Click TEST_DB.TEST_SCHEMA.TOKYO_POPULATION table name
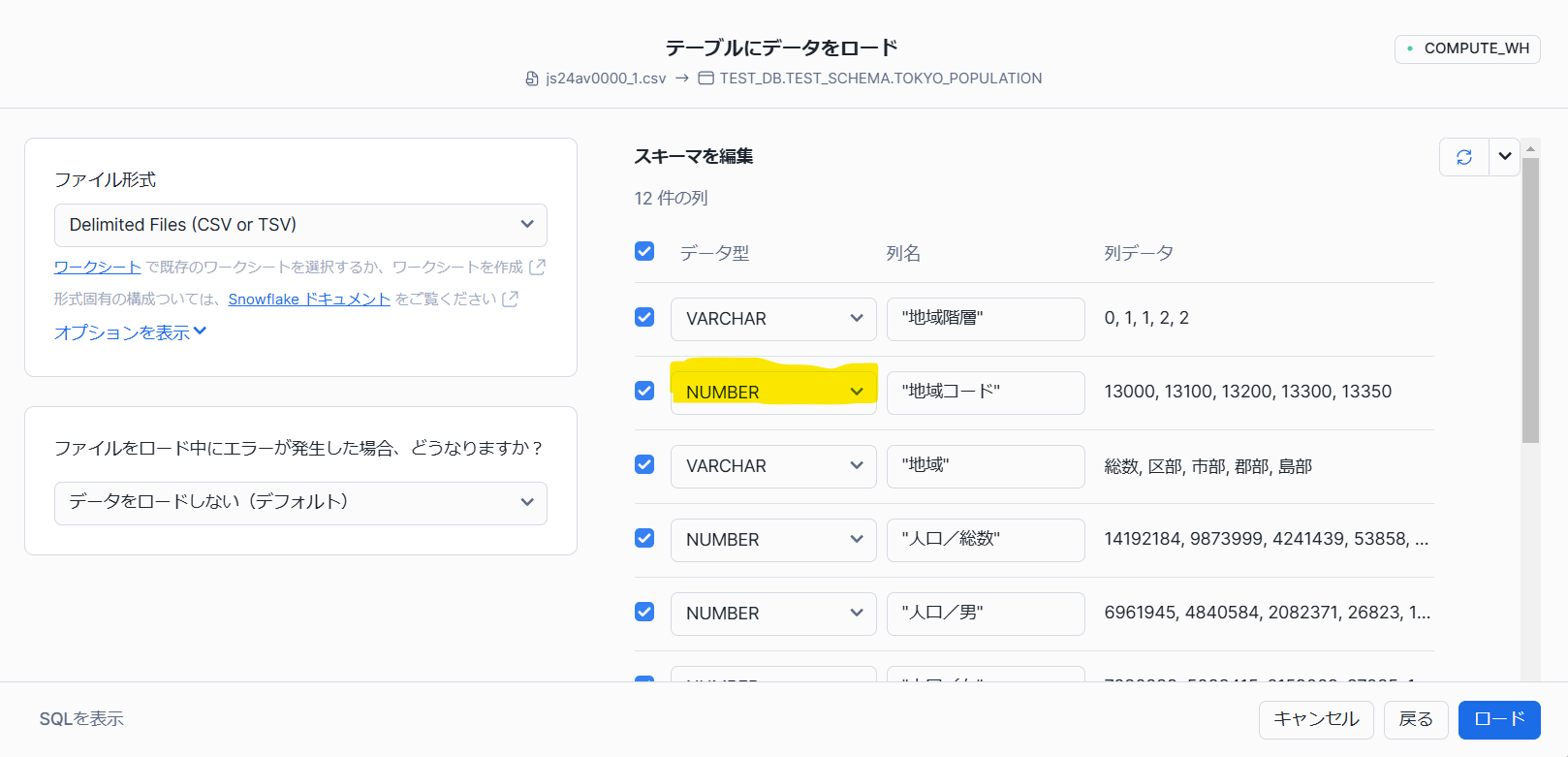The image size is (1568, 757). (881, 79)
